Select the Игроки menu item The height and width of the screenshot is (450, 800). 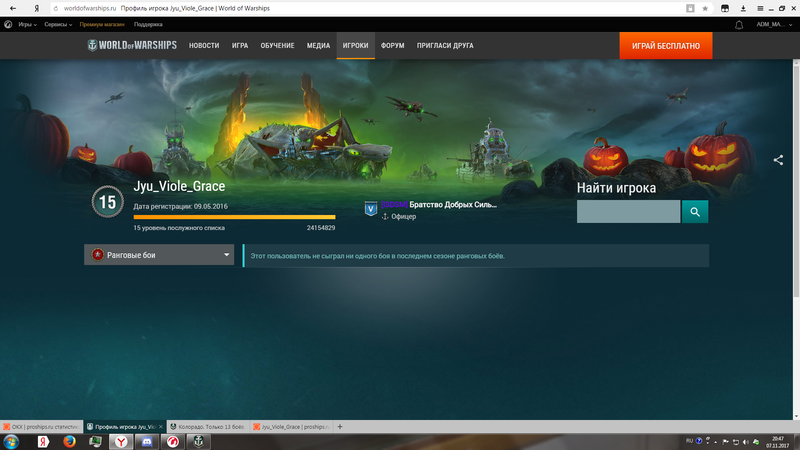356,45
